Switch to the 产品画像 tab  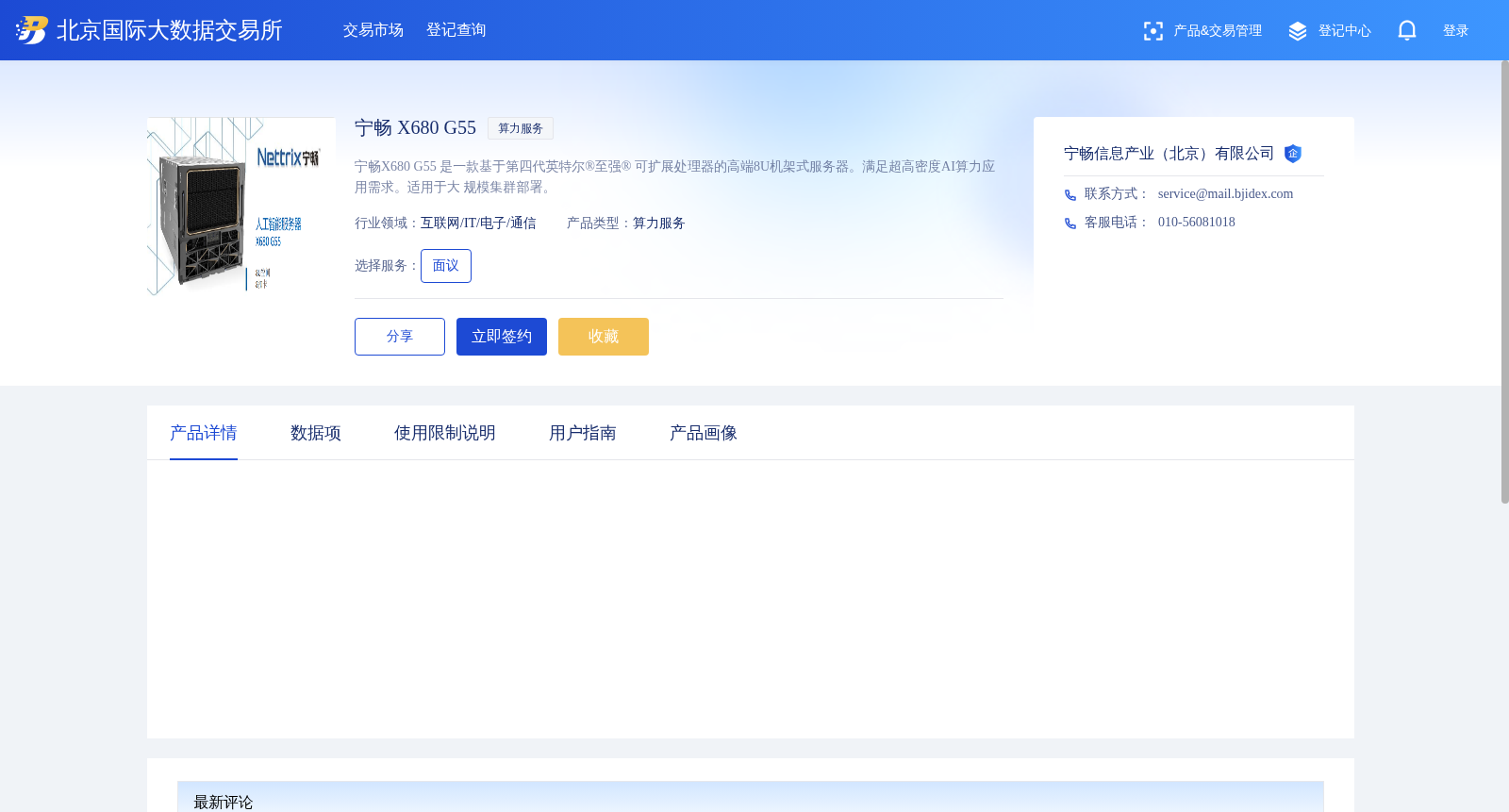pyautogui.click(x=704, y=433)
